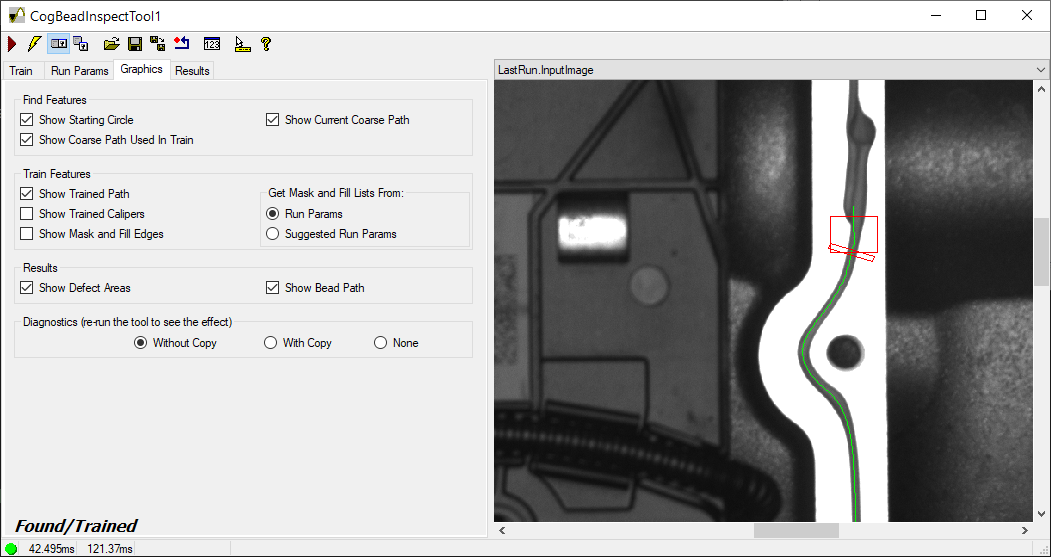Minimize the CogBeadInspectTool1 window
This screenshot has width=1051, height=557.
[x=936, y=15]
